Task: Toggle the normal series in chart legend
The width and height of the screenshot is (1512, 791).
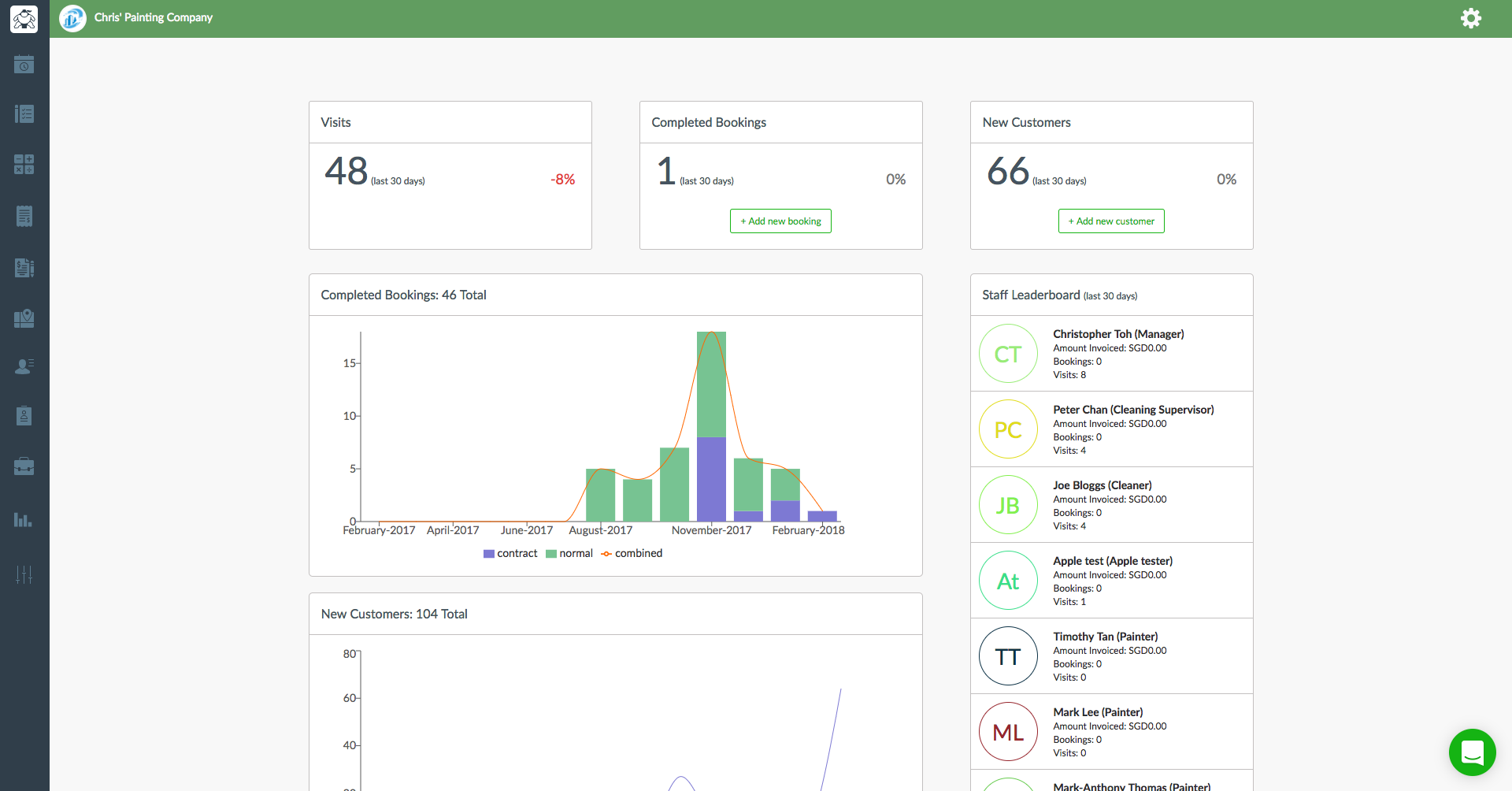Action: click(x=569, y=554)
